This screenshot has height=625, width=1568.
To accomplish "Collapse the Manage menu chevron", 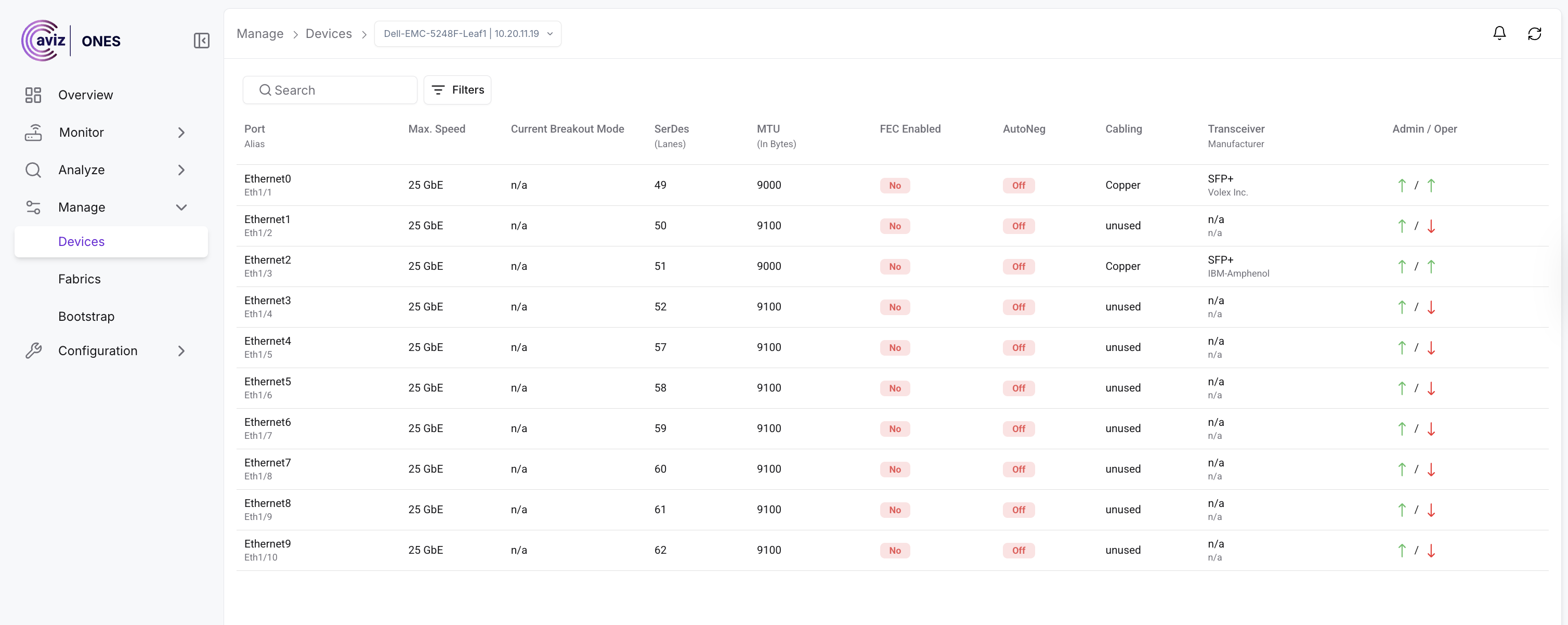I will click(x=181, y=207).
